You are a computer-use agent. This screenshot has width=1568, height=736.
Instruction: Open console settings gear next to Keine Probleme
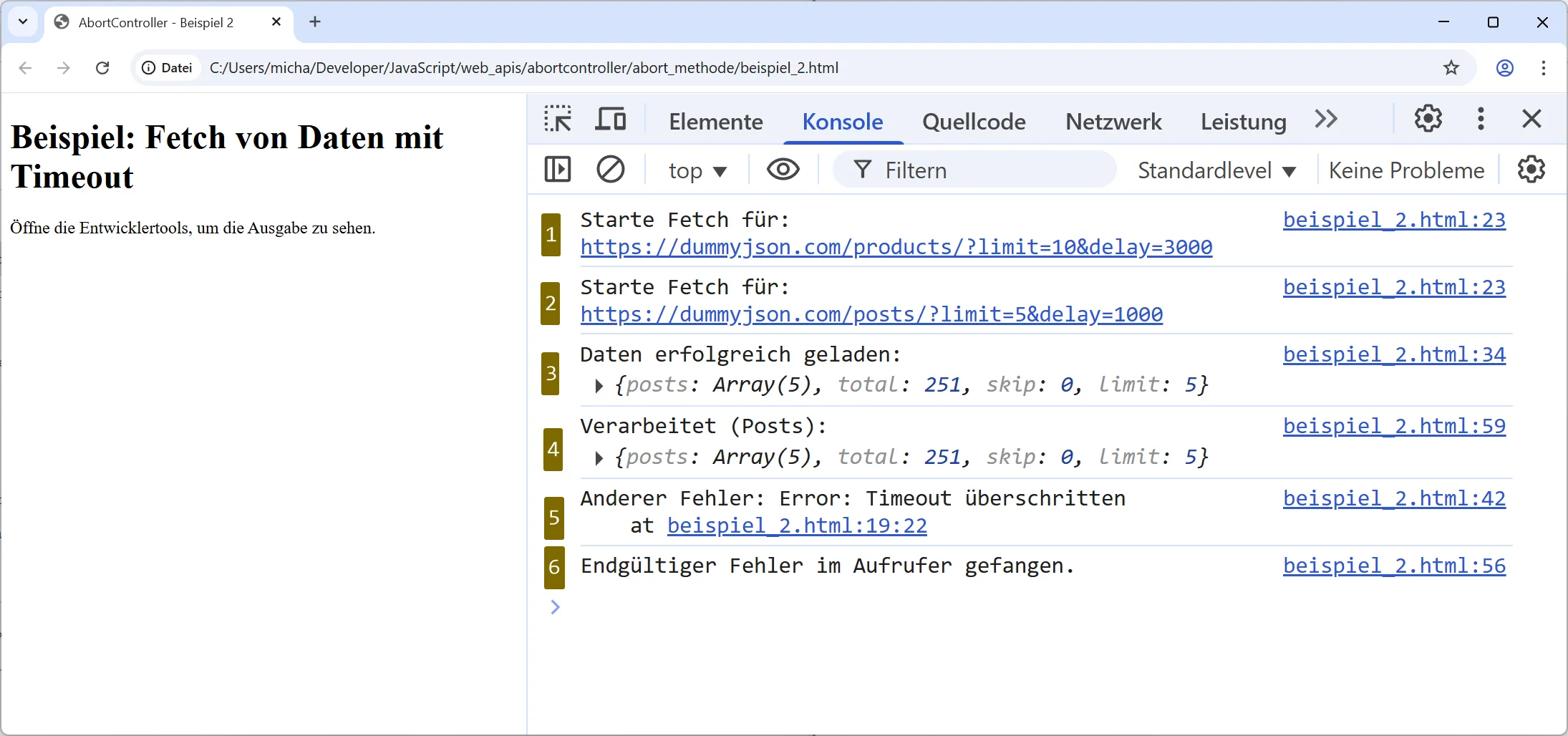coord(1531,170)
